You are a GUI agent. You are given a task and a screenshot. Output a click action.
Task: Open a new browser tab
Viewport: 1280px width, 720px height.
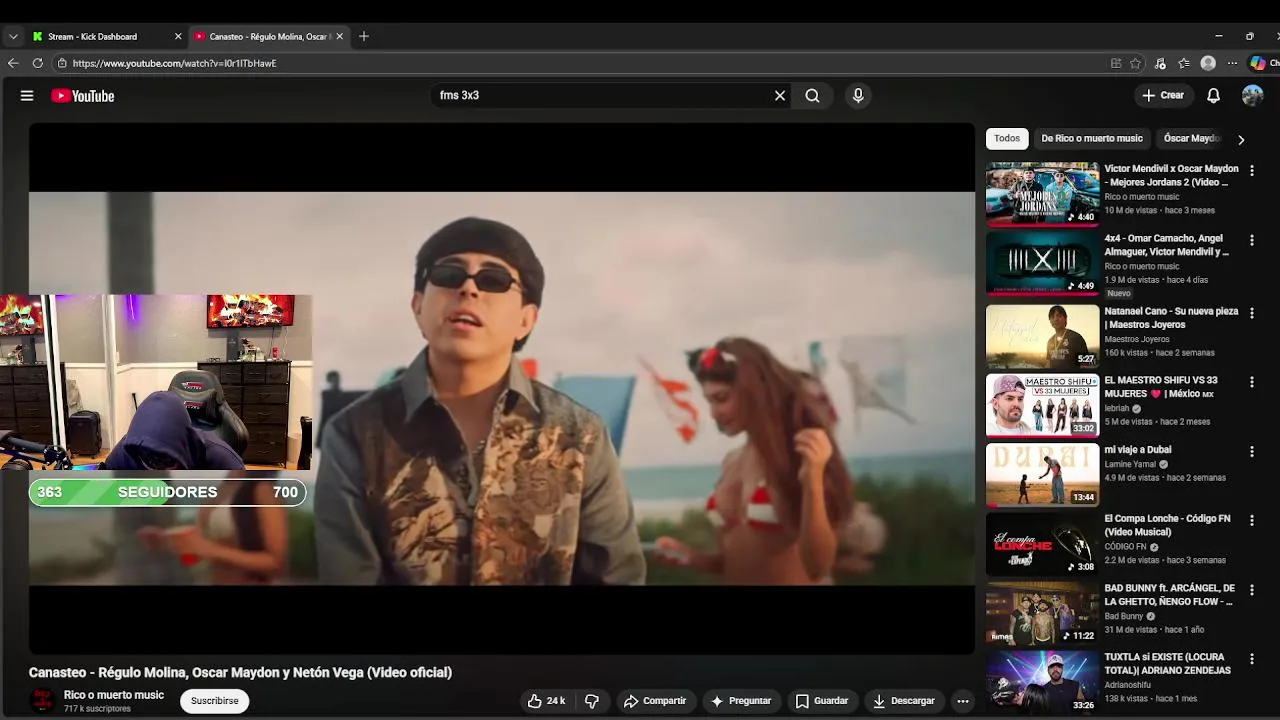(x=364, y=37)
